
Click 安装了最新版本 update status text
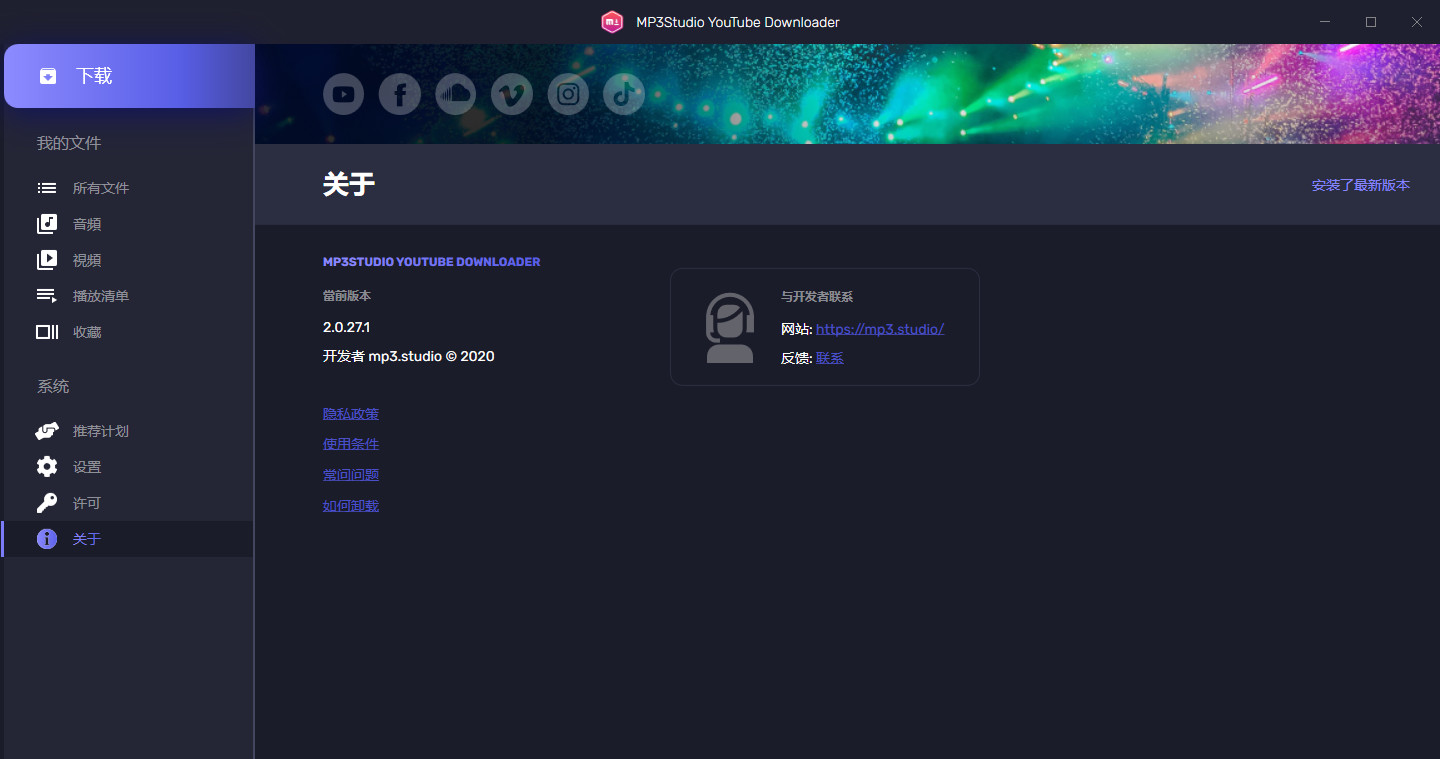coord(1360,185)
